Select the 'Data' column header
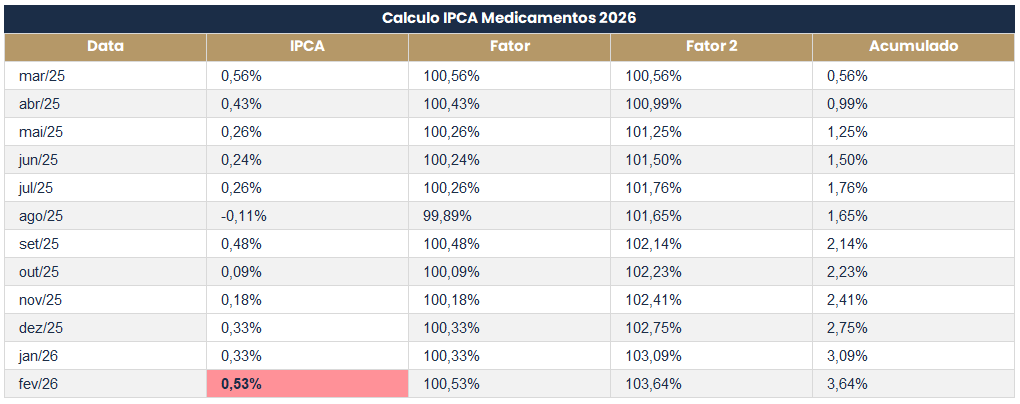The height and width of the screenshot is (404, 1020). click(105, 46)
